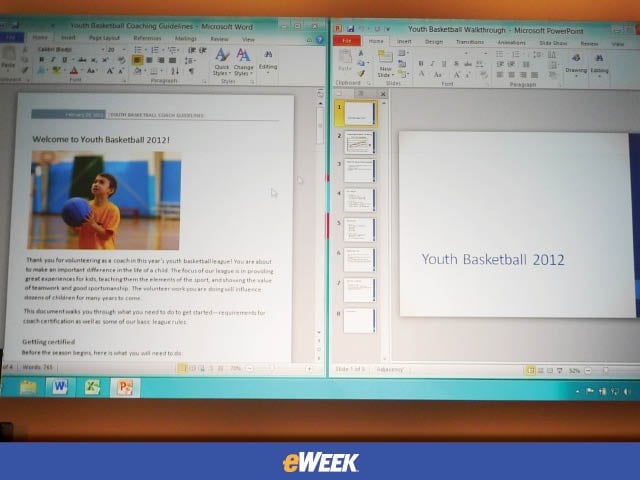This screenshot has height=480, width=640.
Task: Click PowerPoint Format Painter icon
Action: [361, 73]
